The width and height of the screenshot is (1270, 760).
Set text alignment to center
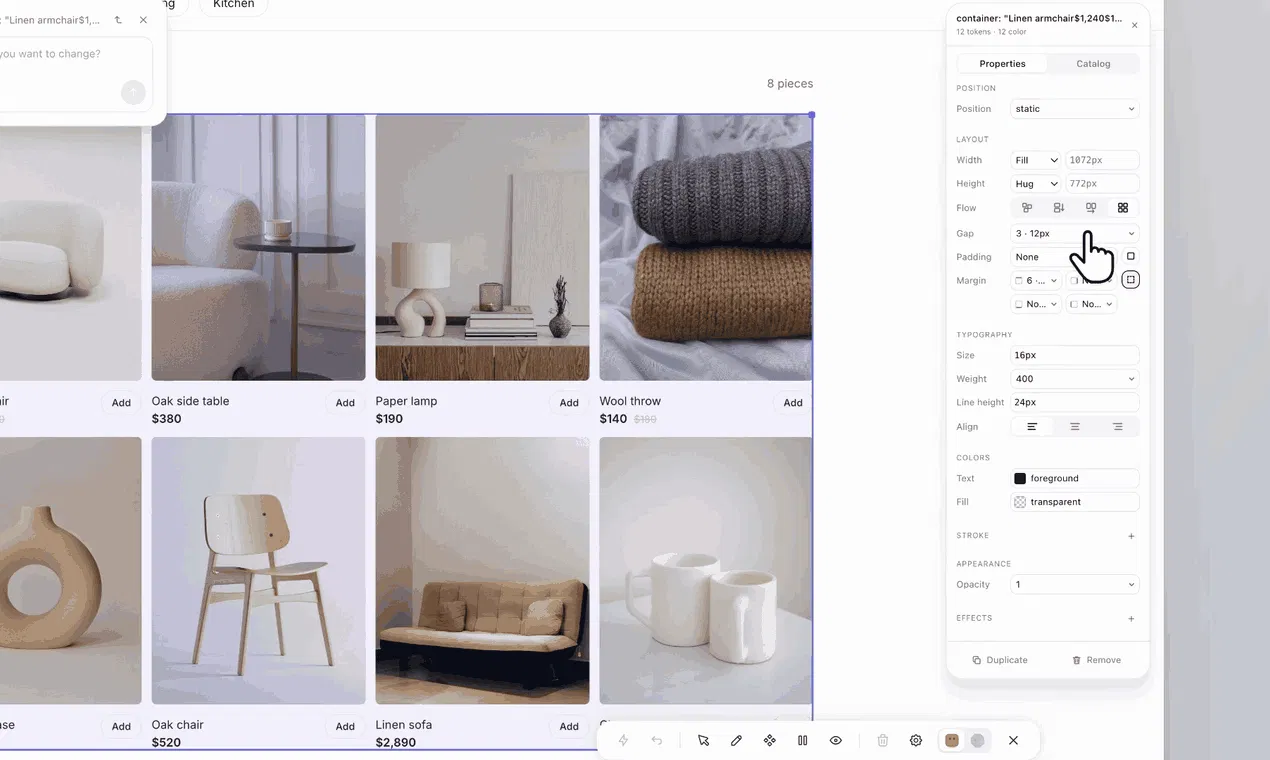pyautogui.click(x=1075, y=427)
